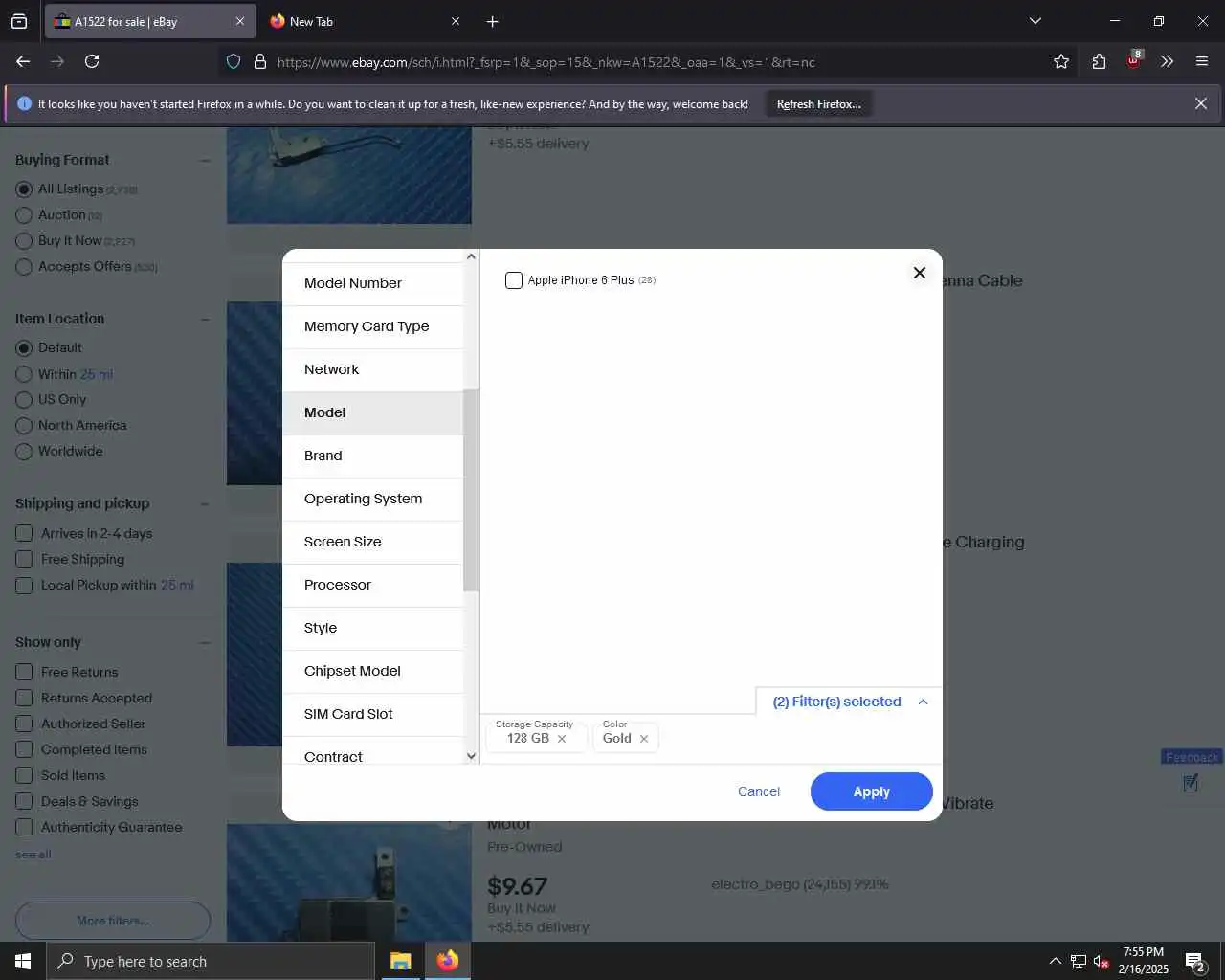
Task: Remove the Gold color filter chip
Action: click(644, 739)
